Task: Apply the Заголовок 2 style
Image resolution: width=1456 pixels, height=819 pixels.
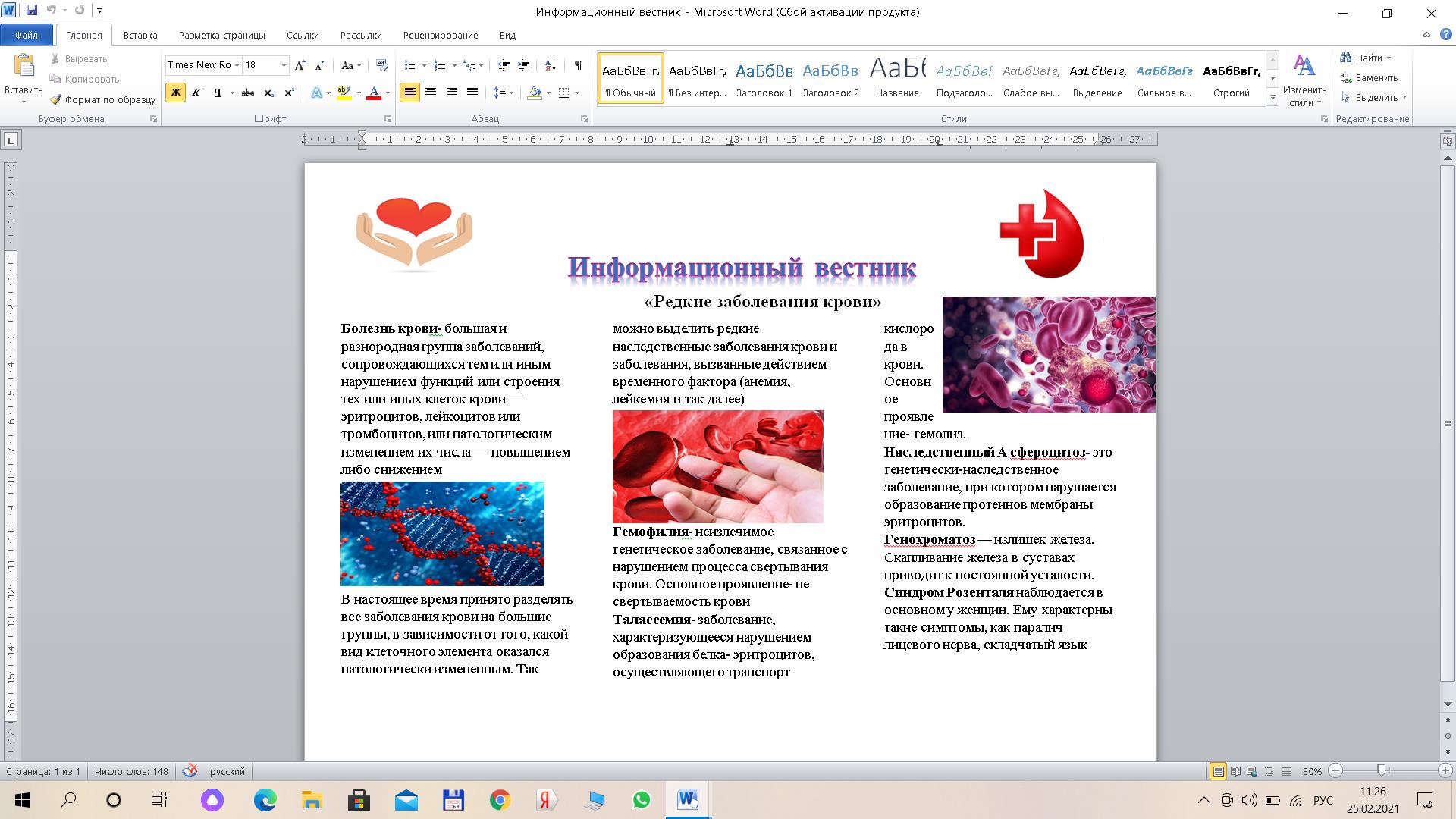Action: click(x=830, y=78)
